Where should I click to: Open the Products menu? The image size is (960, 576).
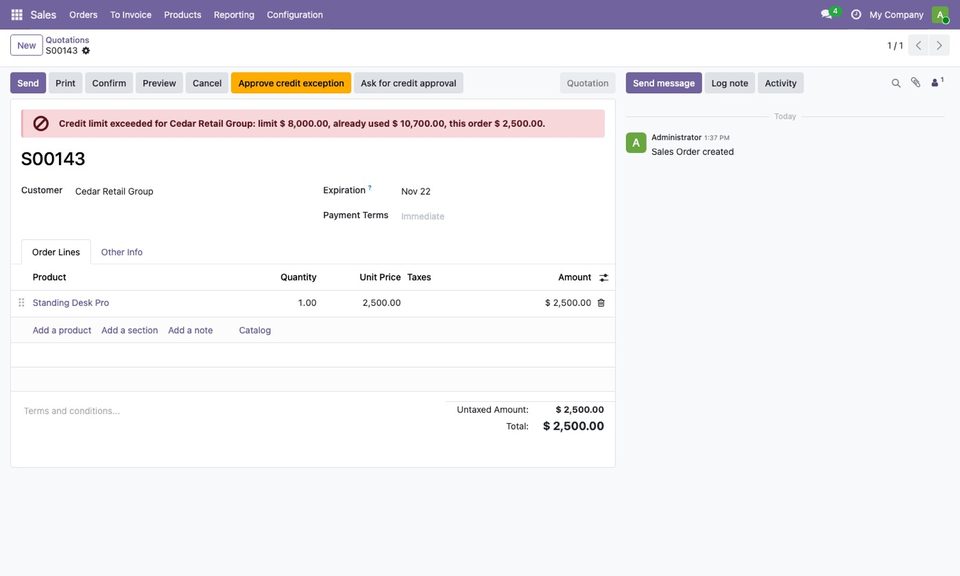point(182,15)
